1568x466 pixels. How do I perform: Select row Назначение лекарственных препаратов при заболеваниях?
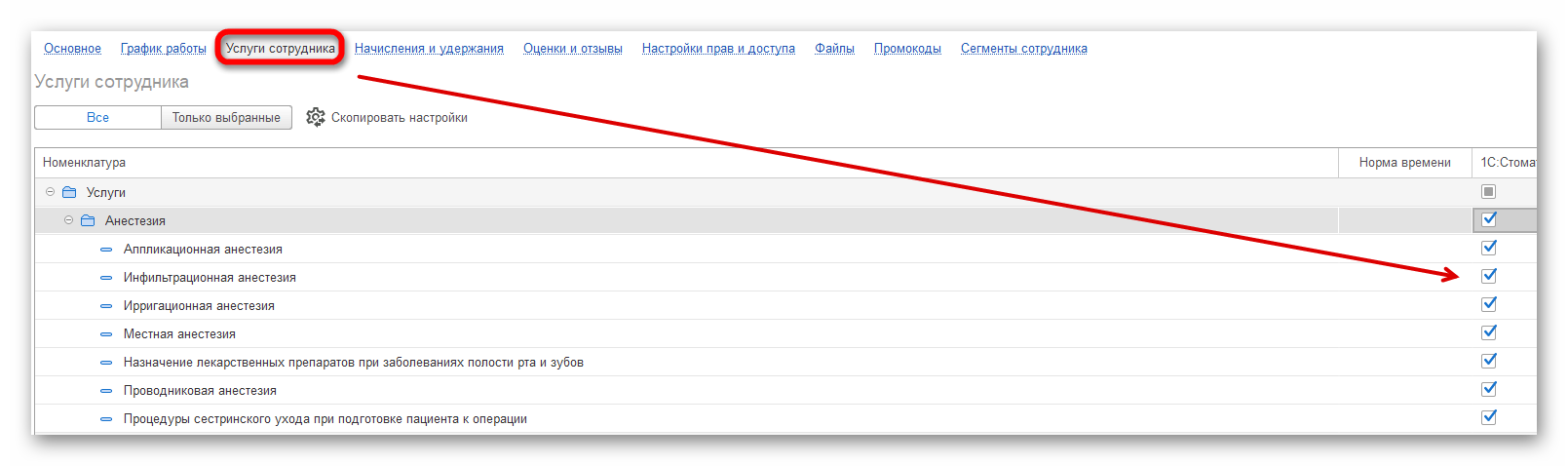click(785, 363)
